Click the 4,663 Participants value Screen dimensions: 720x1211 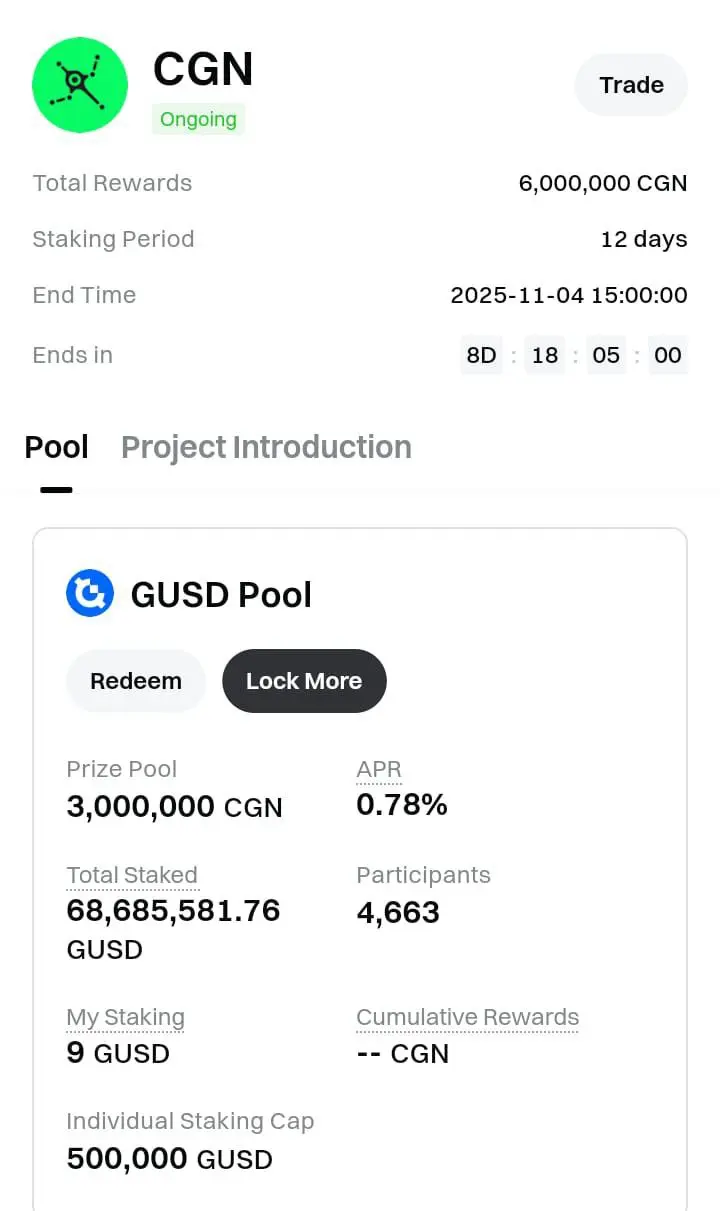pyautogui.click(x=398, y=912)
